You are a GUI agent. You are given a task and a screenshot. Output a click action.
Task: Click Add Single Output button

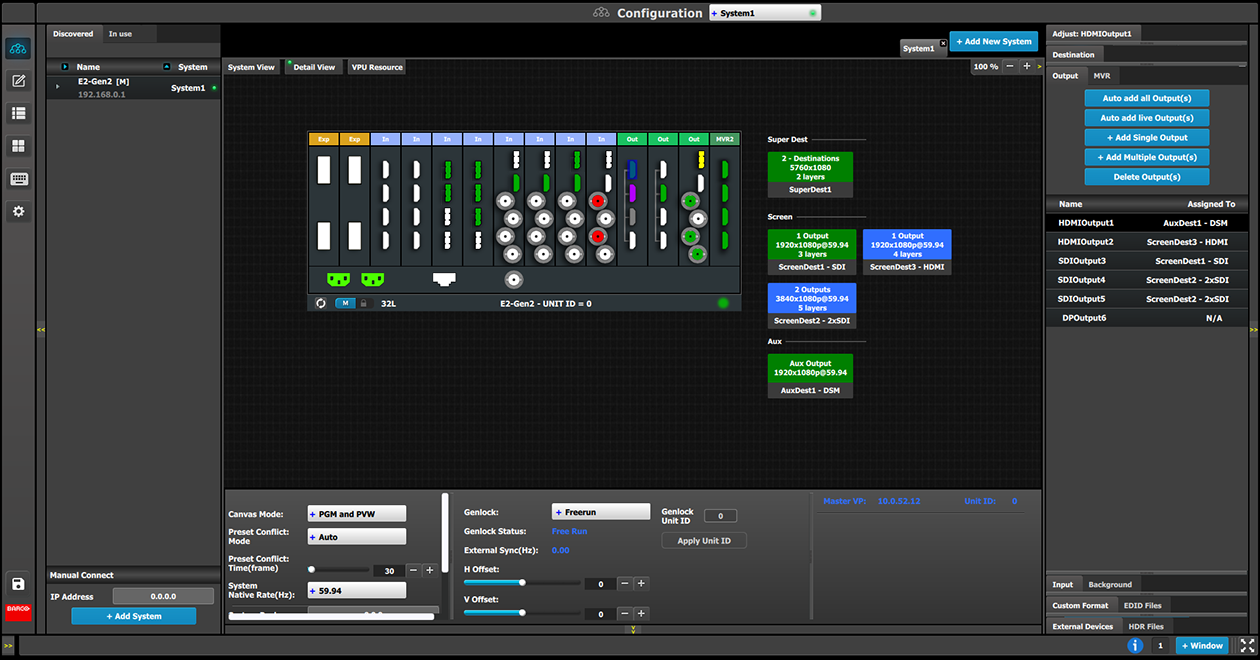[x=1147, y=137]
